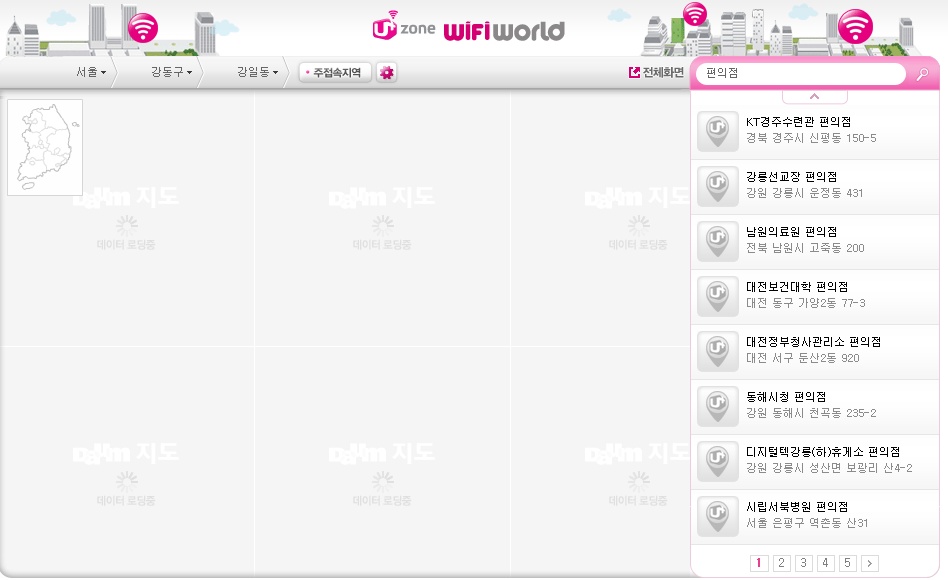
Task: Open the pink gear settings icon
Action: [386, 73]
